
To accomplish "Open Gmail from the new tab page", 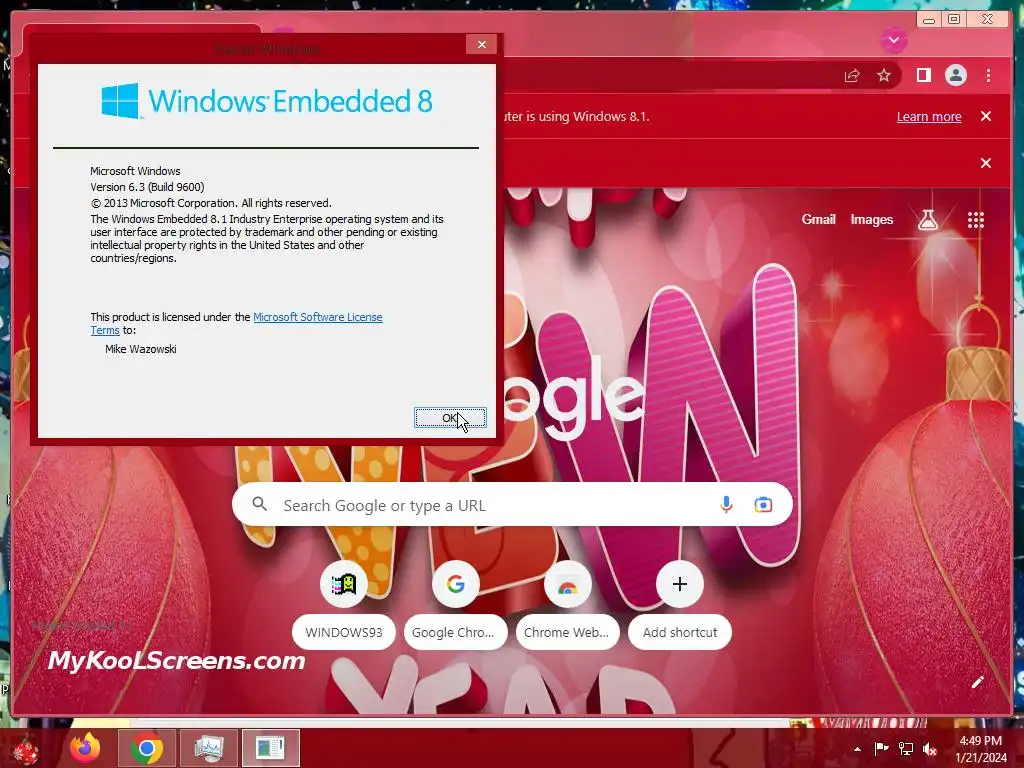I will [818, 220].
